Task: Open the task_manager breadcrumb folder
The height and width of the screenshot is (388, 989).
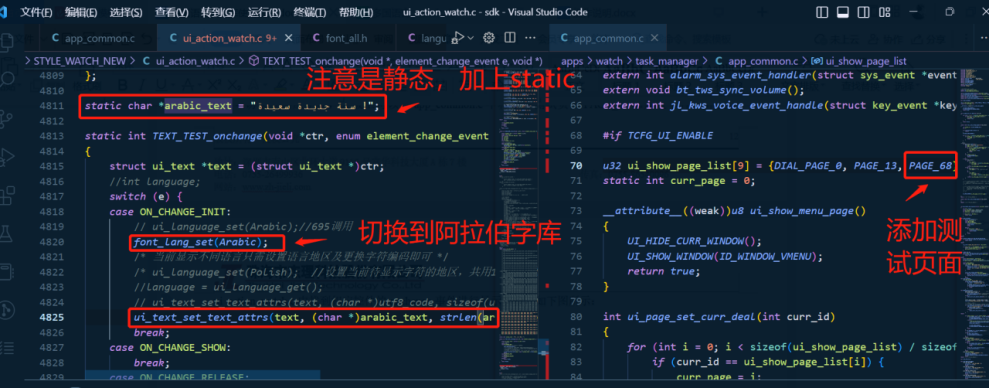Action: (x=667, y=61)
